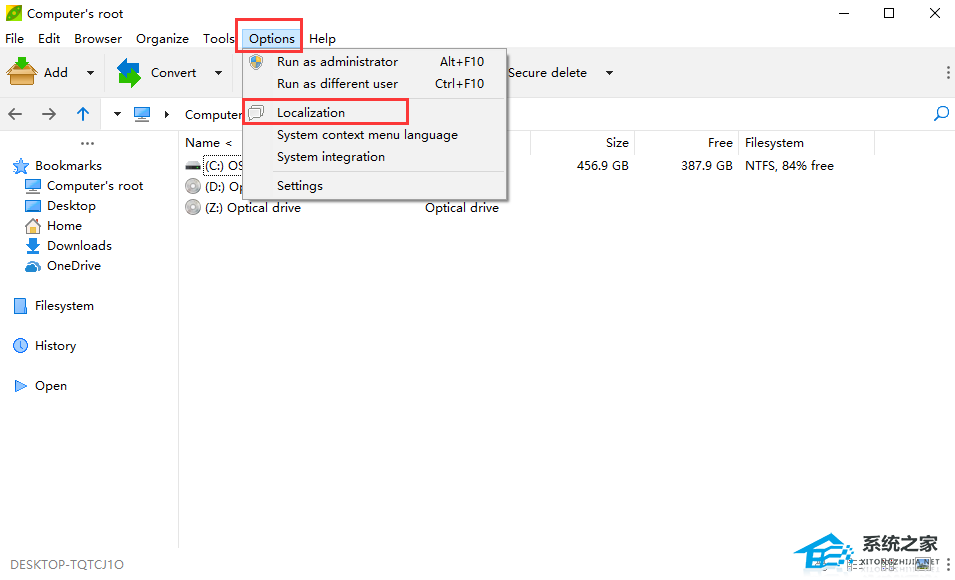The width and height of the screenshot is (955, 580).
Task: Click the Secure delete button
Action: pyautogui.click(x=547, y=72)
